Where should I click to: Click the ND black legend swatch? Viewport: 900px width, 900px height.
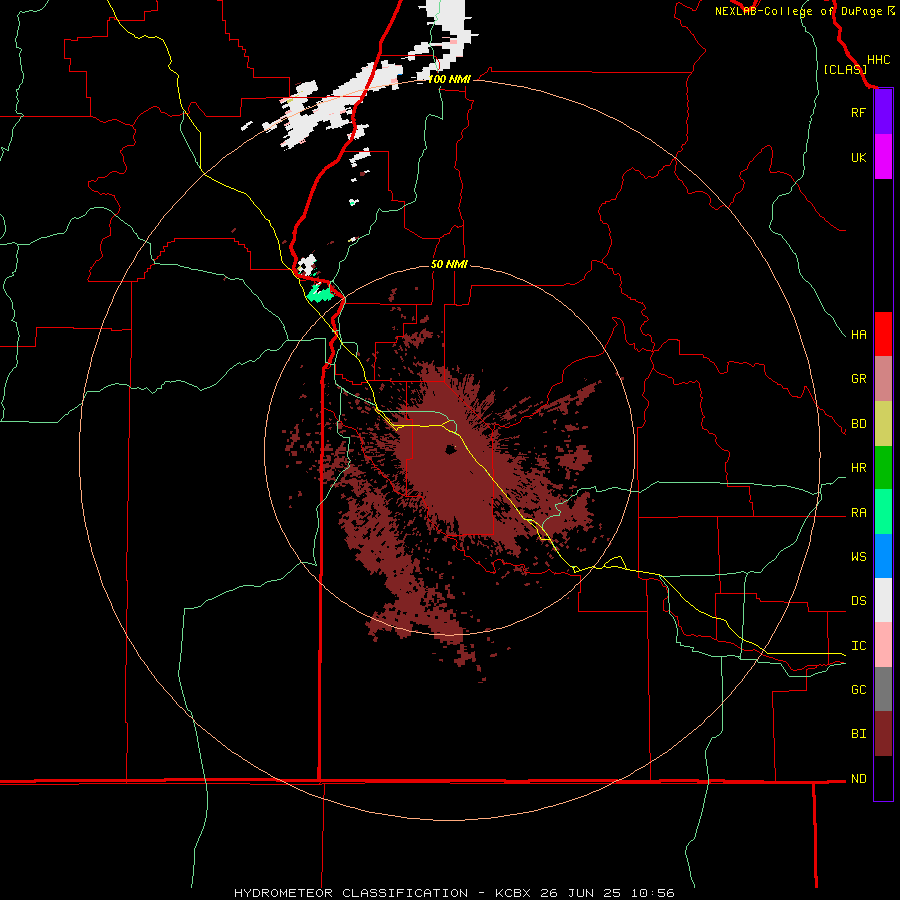(x=883, y=778)
